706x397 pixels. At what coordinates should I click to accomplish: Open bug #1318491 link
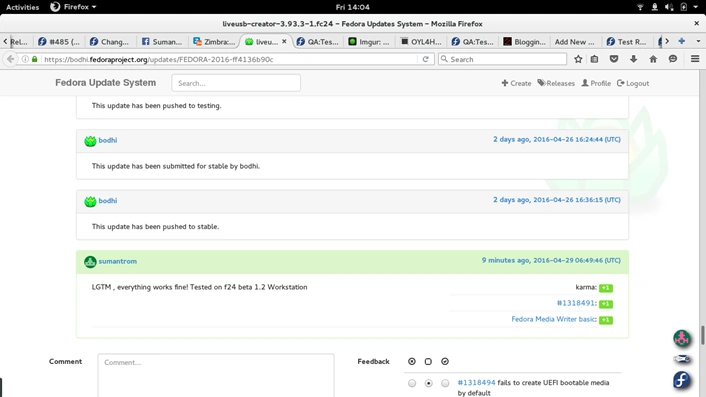576,303
